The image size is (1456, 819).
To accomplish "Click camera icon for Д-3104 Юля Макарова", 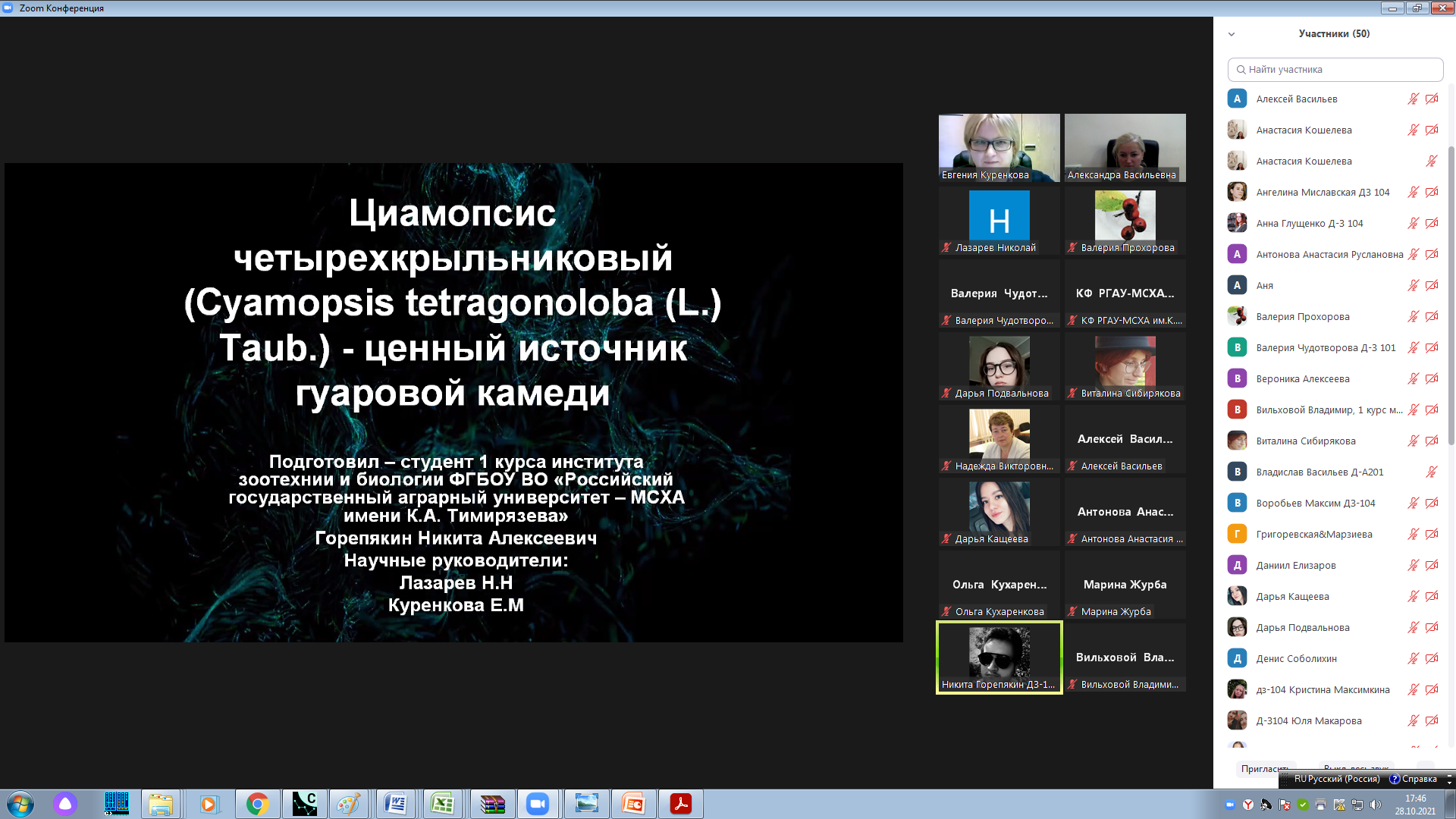I will (x=1432, y=721).
